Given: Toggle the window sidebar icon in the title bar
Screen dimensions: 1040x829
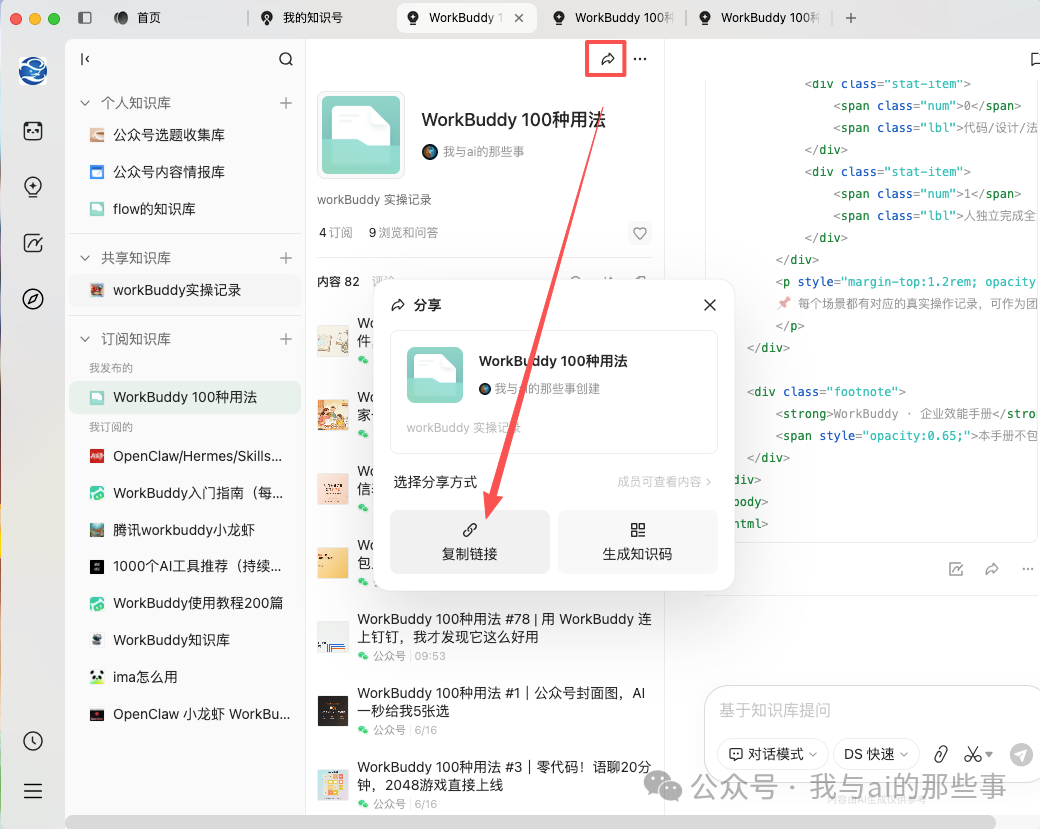Looking at the screenshot, I should click(85, 18).
